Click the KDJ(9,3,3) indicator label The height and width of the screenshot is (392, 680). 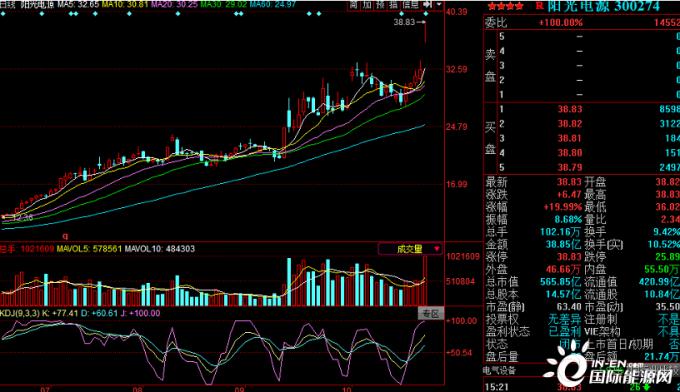tap(20, 313)
